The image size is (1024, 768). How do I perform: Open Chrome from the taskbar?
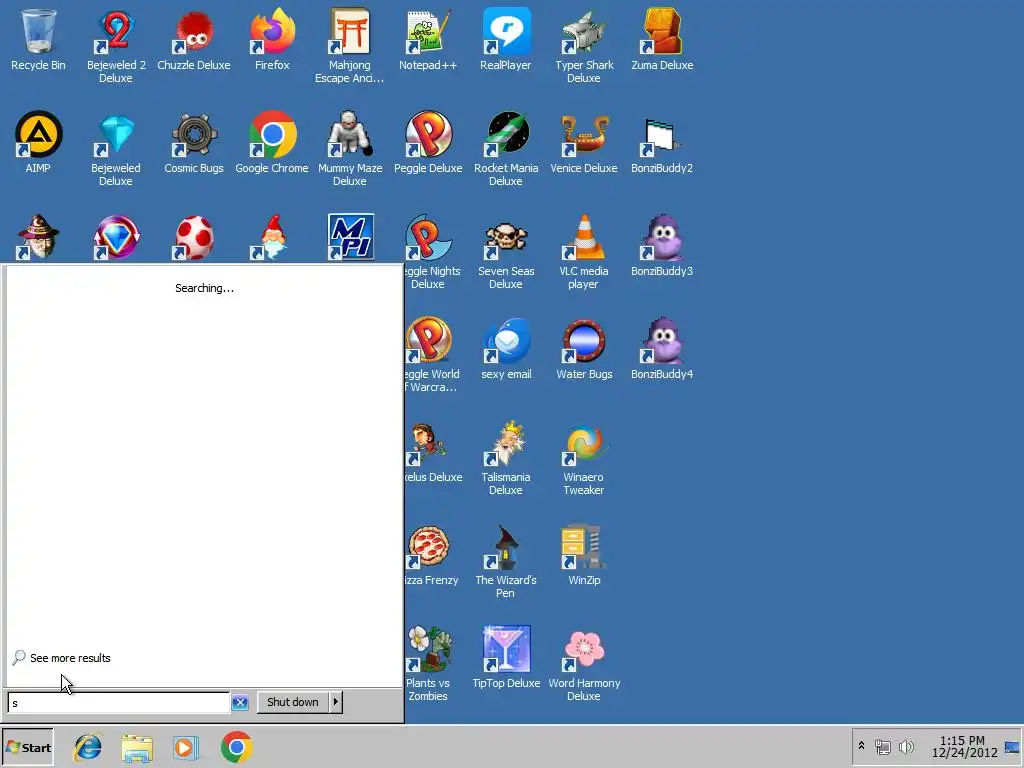coord(236,748)
